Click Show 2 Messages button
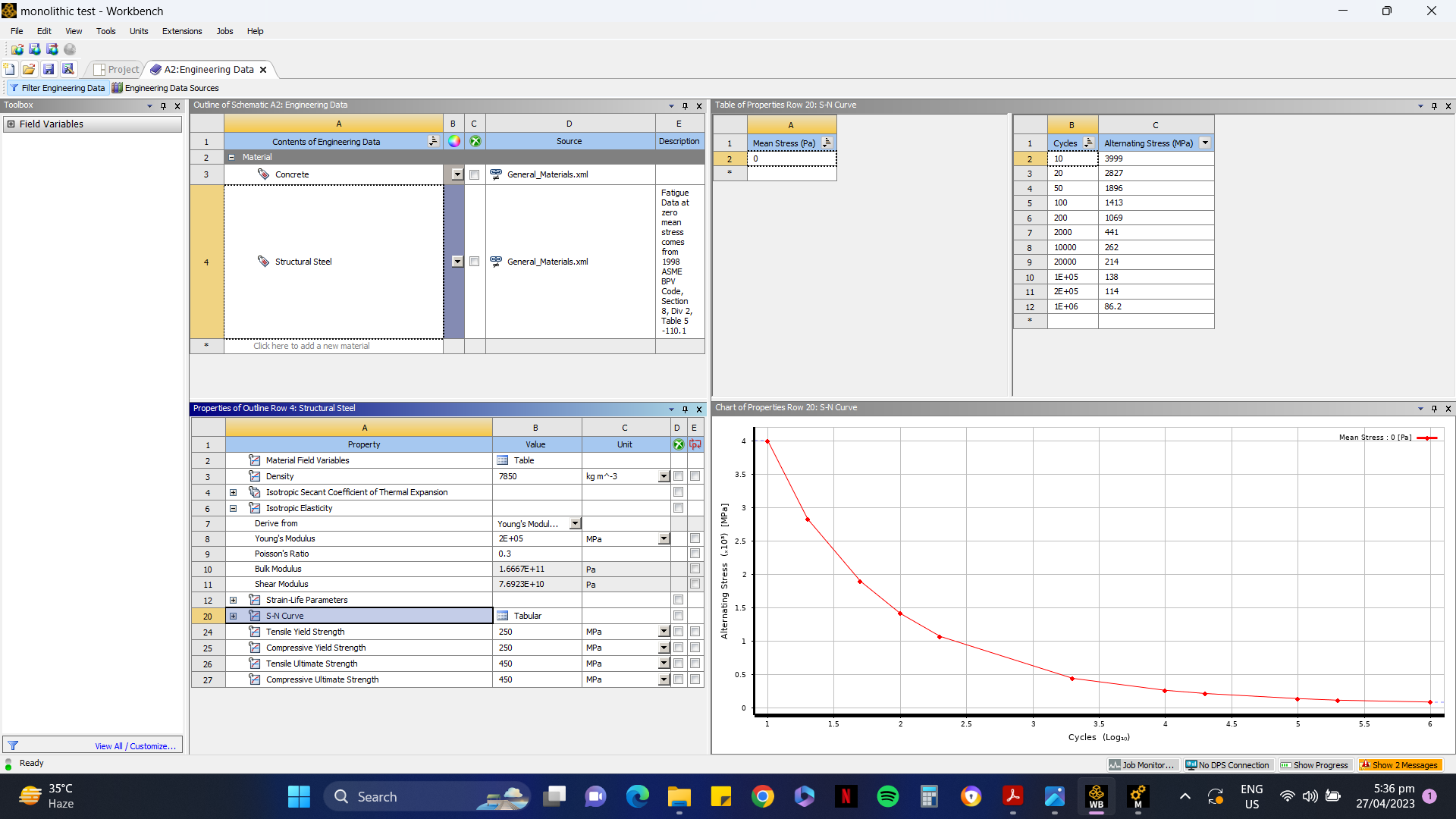Image resolution: width=1456 pixels, height=819 pixels. (x=1400, y=765)
